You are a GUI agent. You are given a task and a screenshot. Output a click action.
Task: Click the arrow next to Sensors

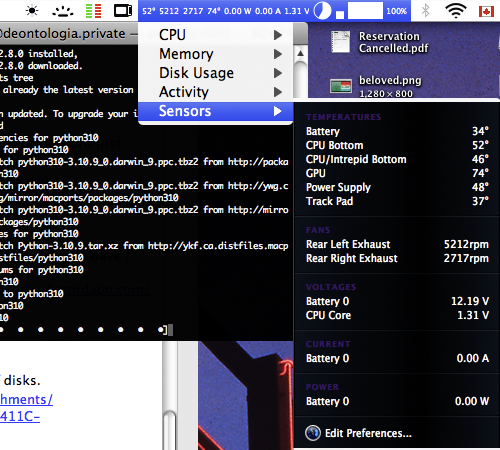pos(278,111)
